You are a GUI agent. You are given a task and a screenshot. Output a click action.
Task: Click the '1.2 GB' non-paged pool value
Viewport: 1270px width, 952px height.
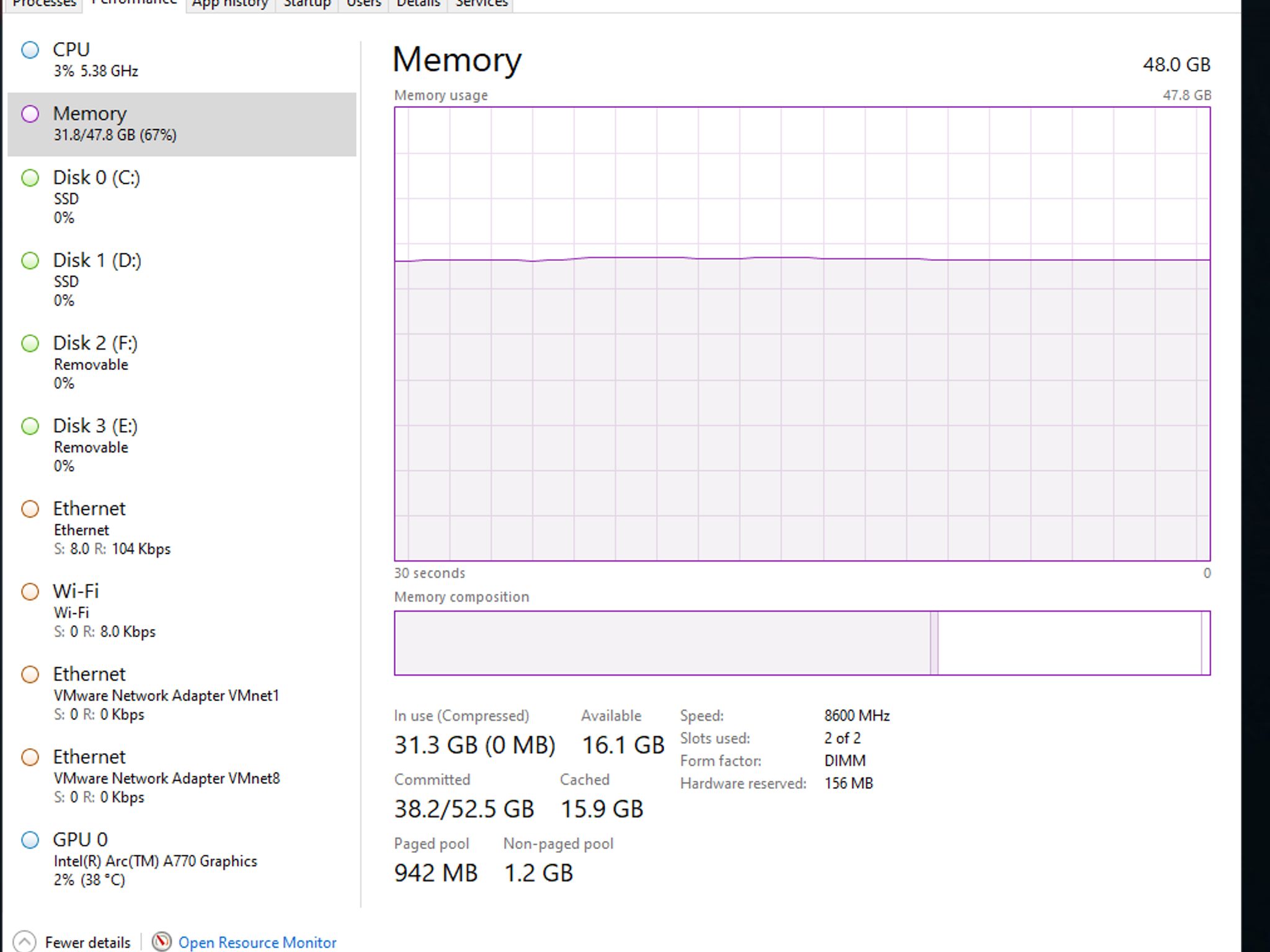tap(538, 873)
